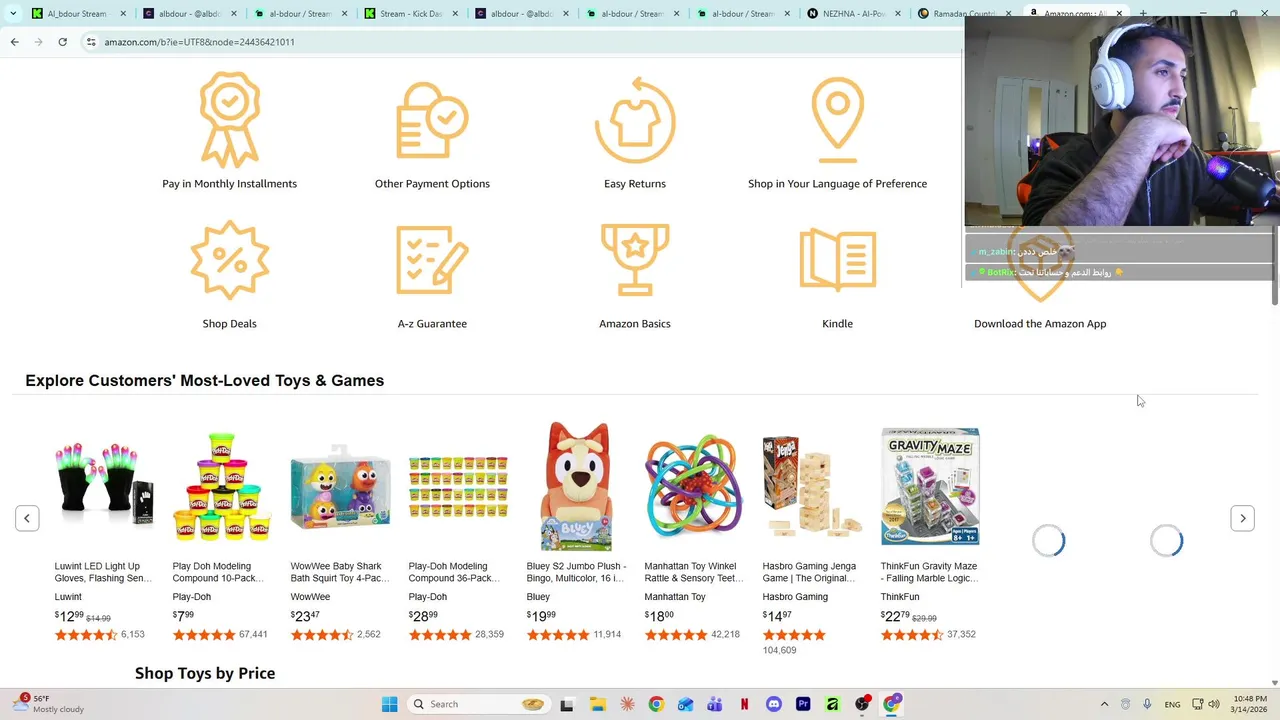The width and height of the screenshot is (1280, 720).
Task: Click the Bluey Bingo plush product image
Action: [x=576, y=486]
